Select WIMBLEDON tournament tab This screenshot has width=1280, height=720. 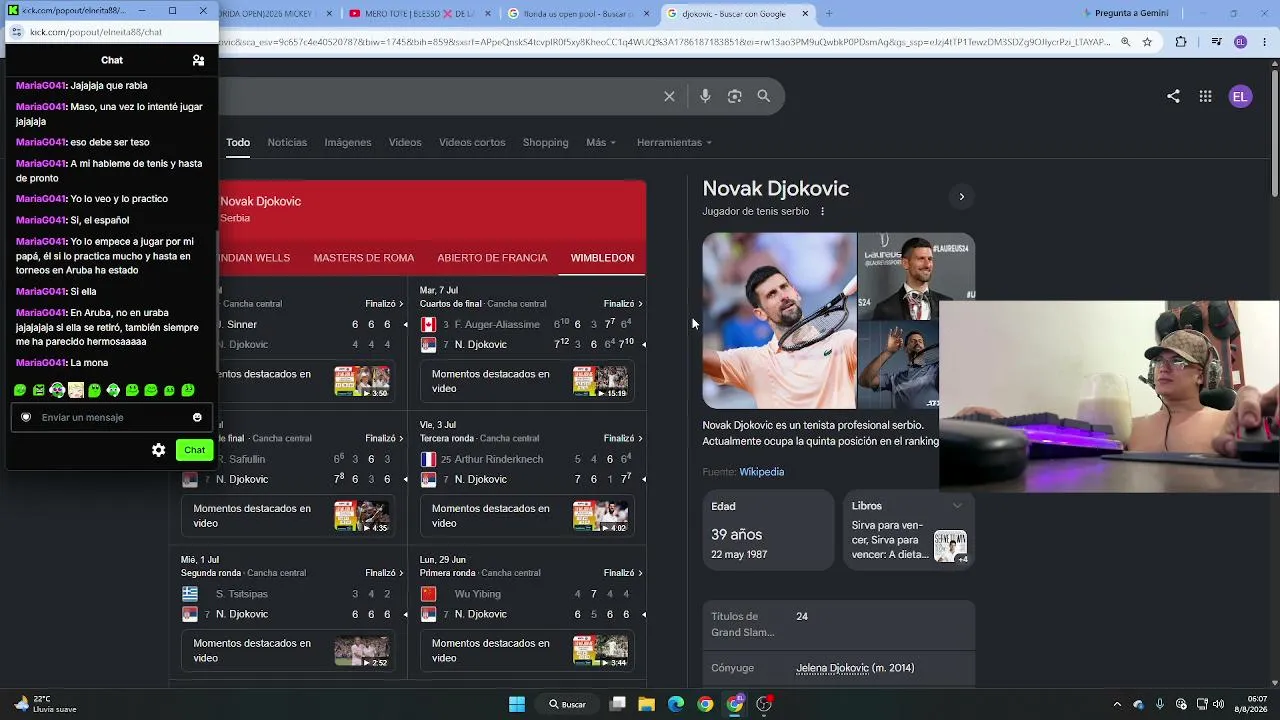(x=602, y=258)
